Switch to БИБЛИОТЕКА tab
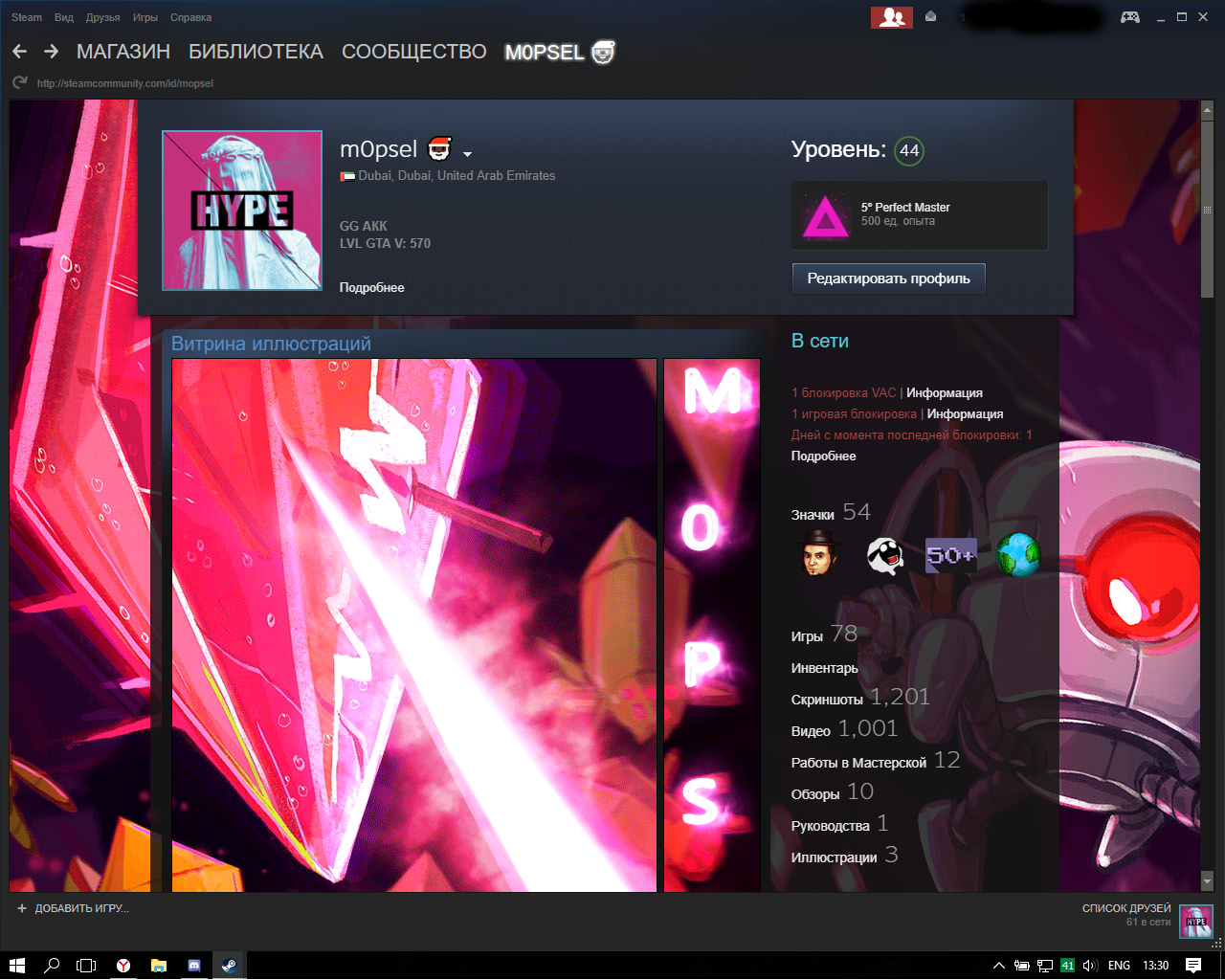The width and height of the screenshot is (1225, 980). point(256,52)
